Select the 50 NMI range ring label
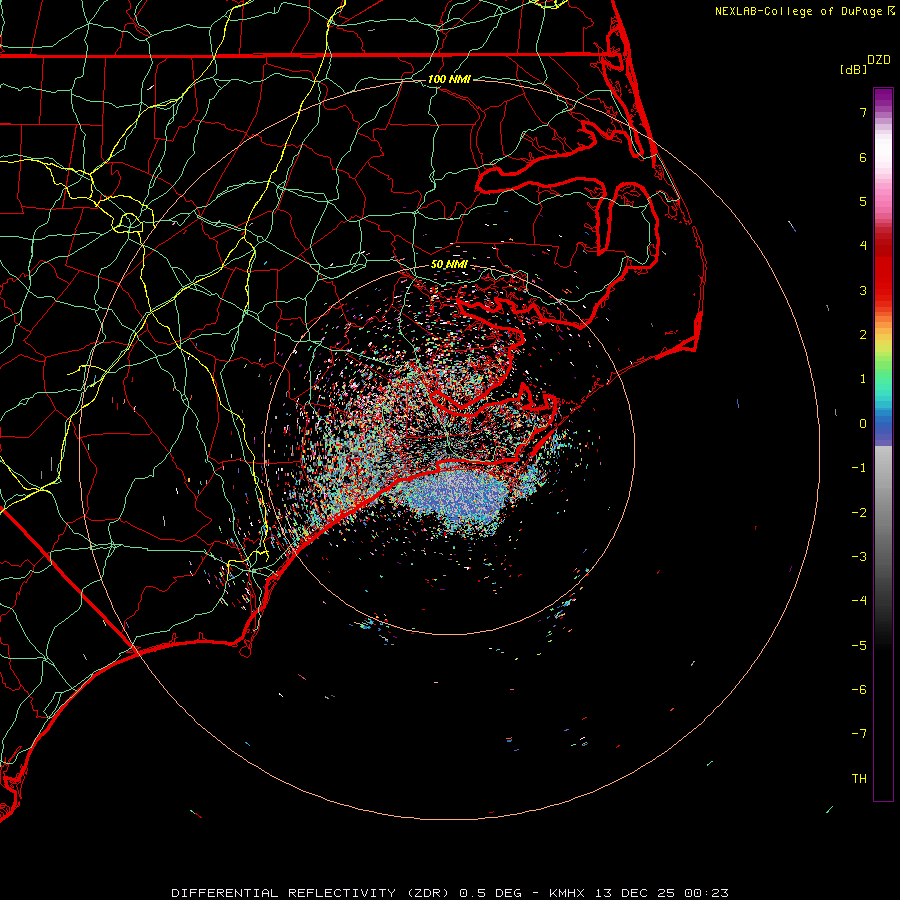 (x=449, y=264)
